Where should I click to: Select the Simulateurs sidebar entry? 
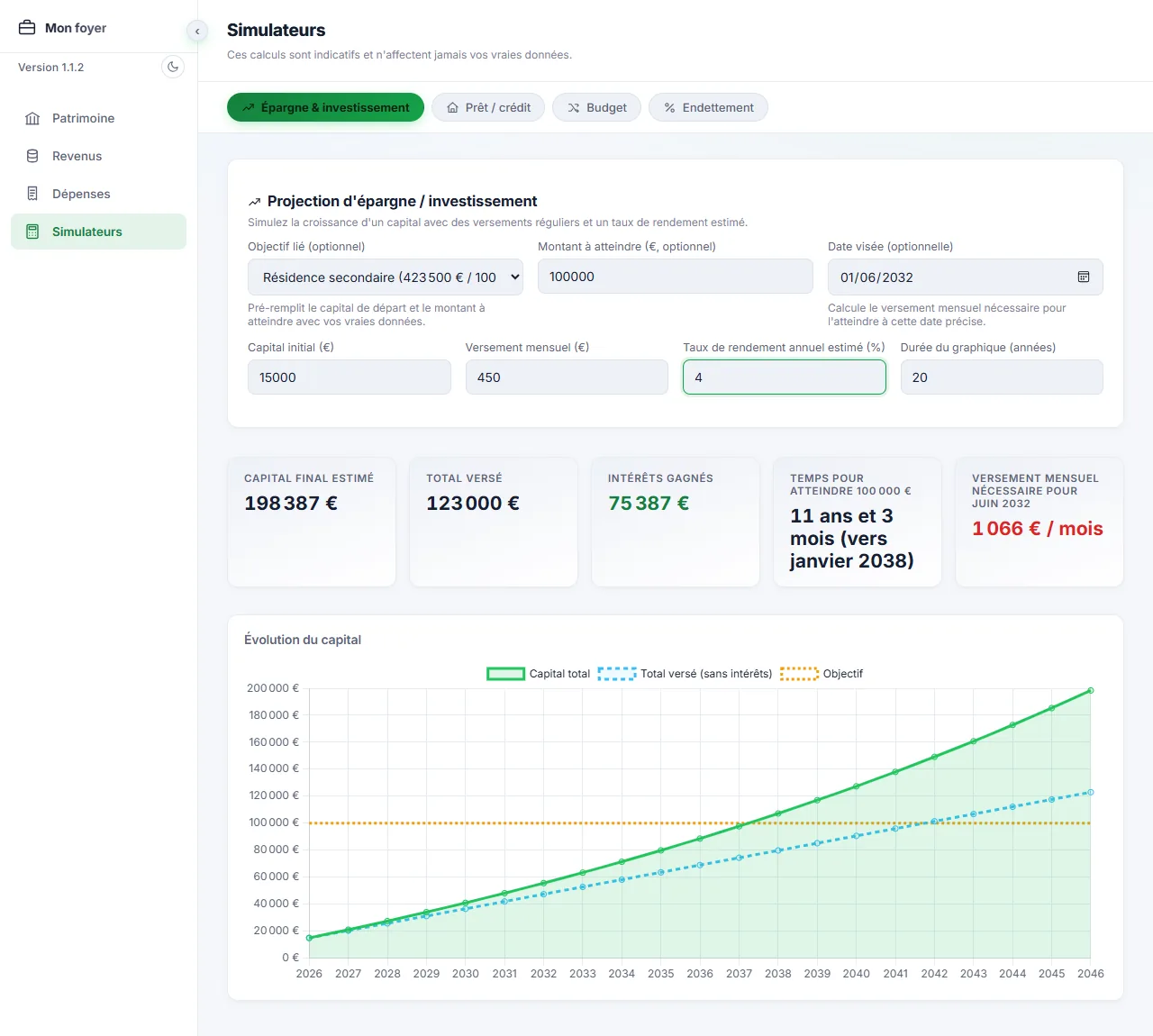click(98, 232)
